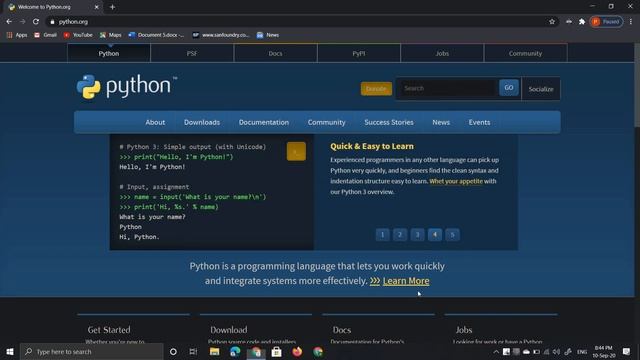Go to slide 5 of carousel
The height and width of the screenshot is (360, 640).
click(x=452, y=235)
